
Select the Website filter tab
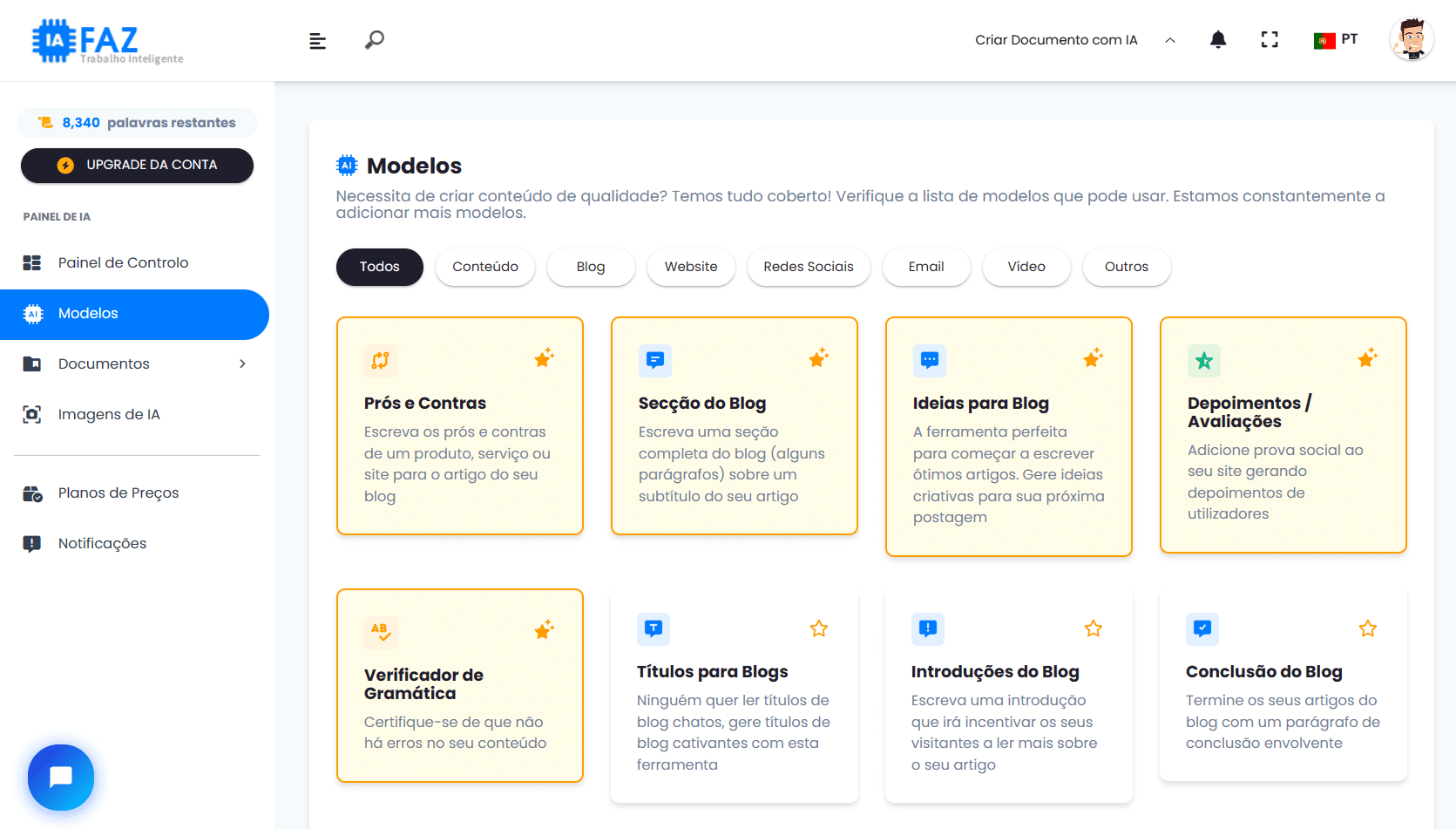(x=691, y=267)
